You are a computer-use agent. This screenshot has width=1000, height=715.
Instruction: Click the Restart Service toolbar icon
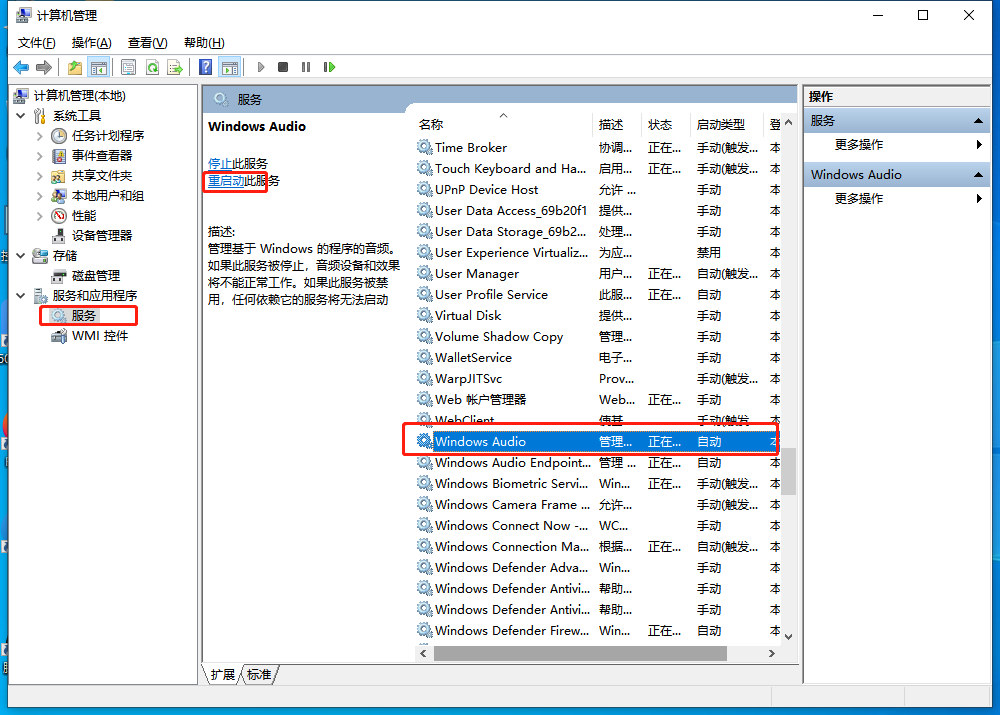(x=328, y=67)
